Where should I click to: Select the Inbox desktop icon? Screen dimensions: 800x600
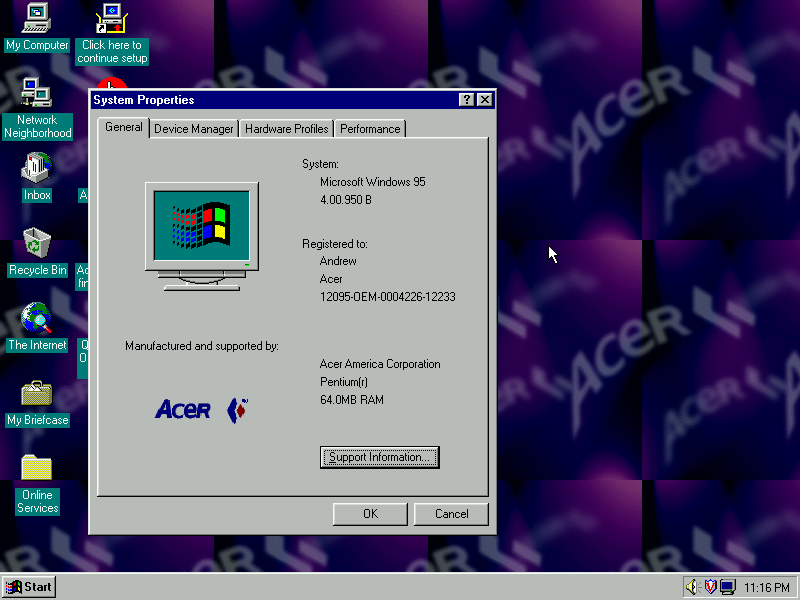pyautogui.click(x=37, y=168)
